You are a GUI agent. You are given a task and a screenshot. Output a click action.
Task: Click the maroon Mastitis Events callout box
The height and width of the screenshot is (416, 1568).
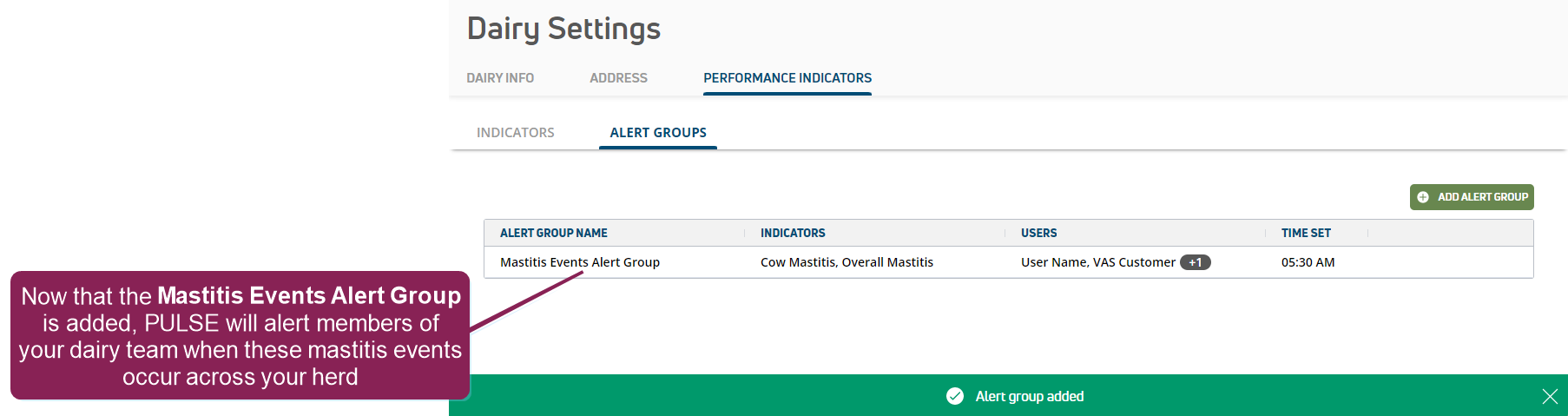(x=240, y=335)
